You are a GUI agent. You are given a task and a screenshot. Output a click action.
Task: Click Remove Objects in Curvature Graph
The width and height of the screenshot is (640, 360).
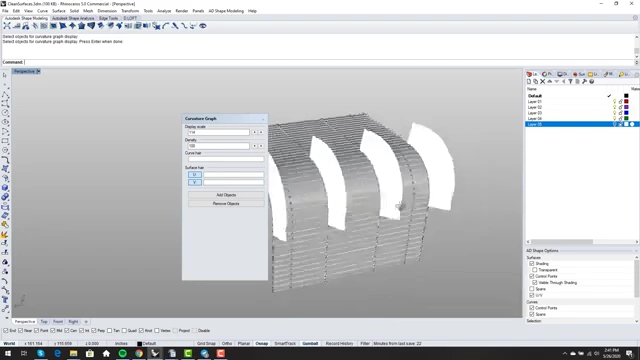(x=226, y=204)
